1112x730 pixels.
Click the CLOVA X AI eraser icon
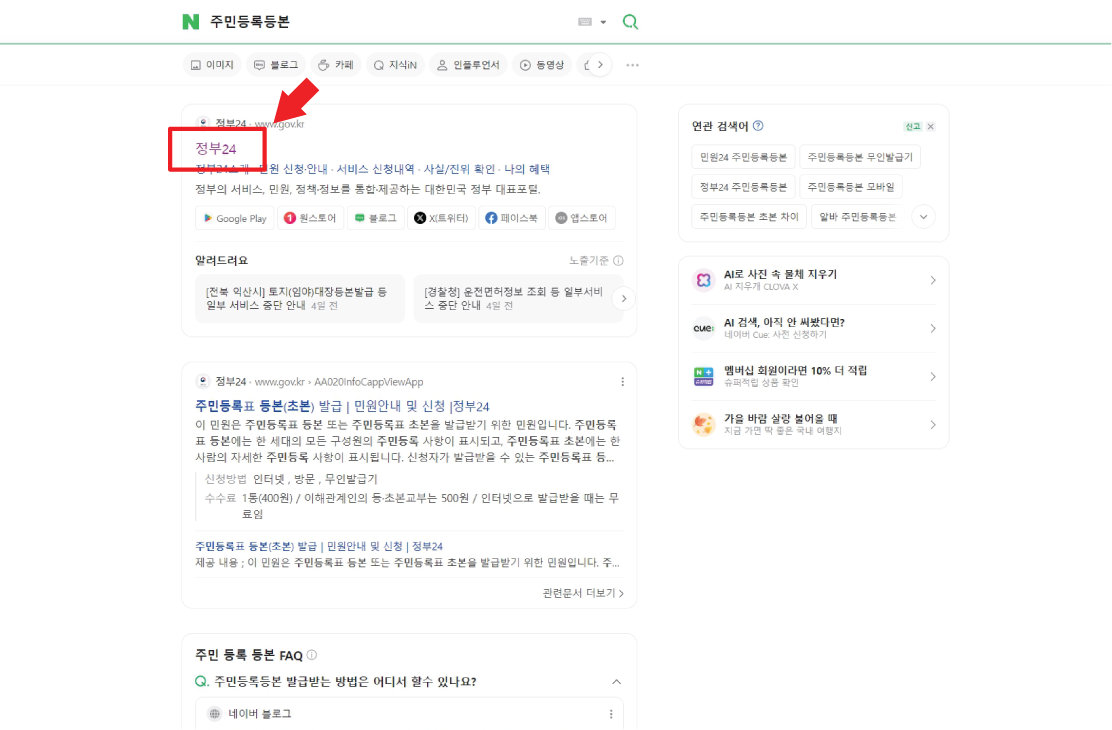click(704, 280)
